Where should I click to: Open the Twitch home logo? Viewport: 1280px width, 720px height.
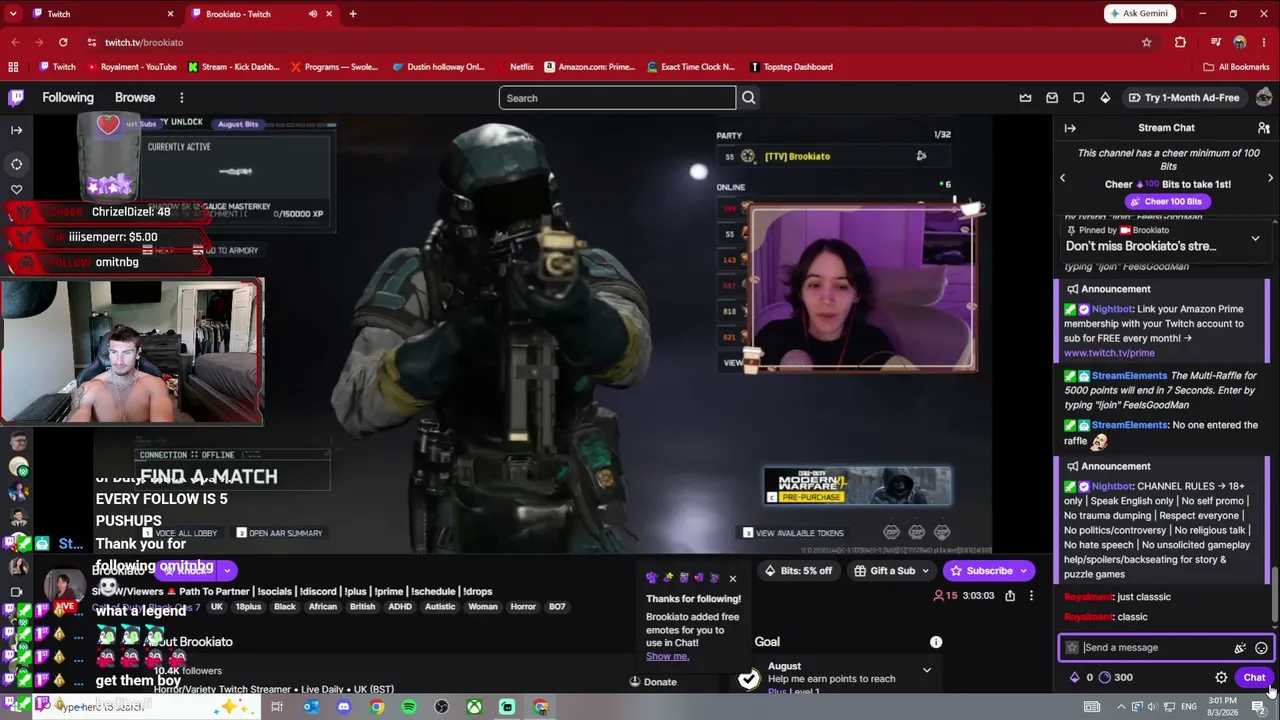(x=16, y=98)
